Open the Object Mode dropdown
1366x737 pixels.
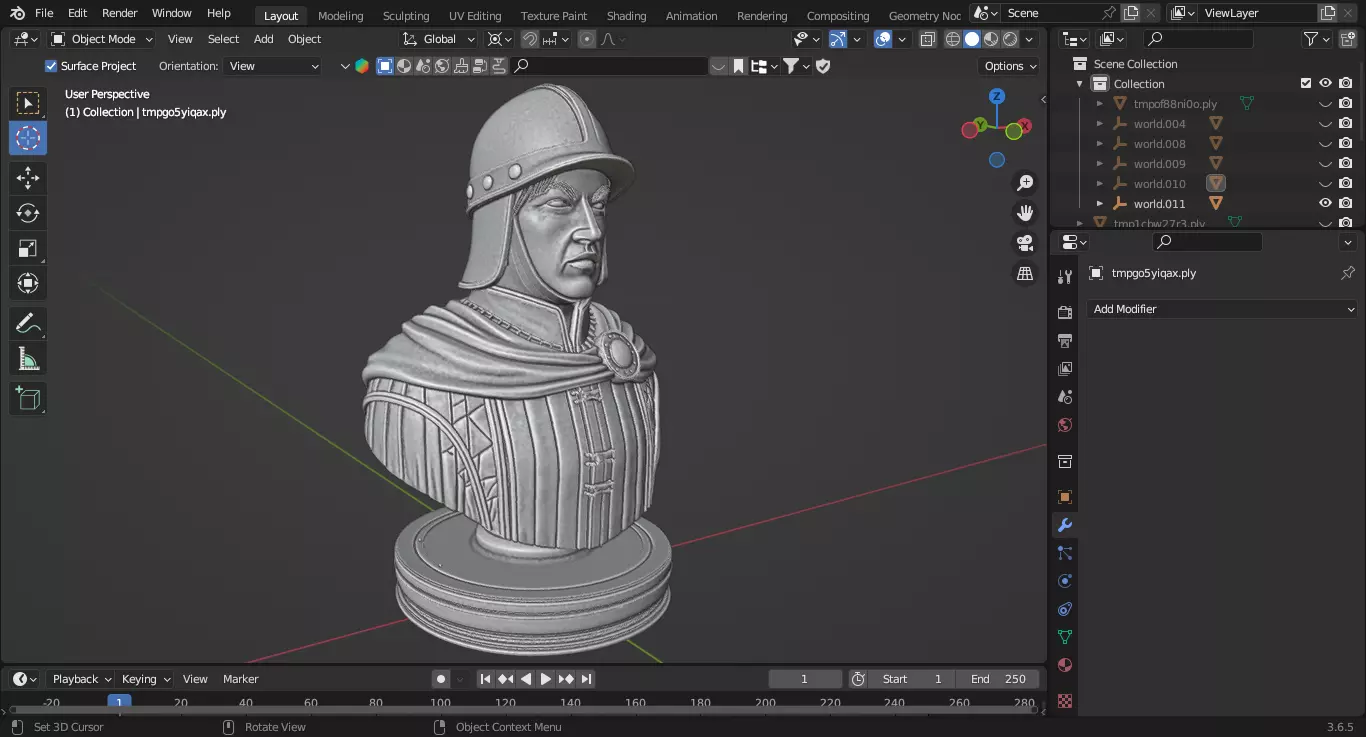(x=102, y=39)
